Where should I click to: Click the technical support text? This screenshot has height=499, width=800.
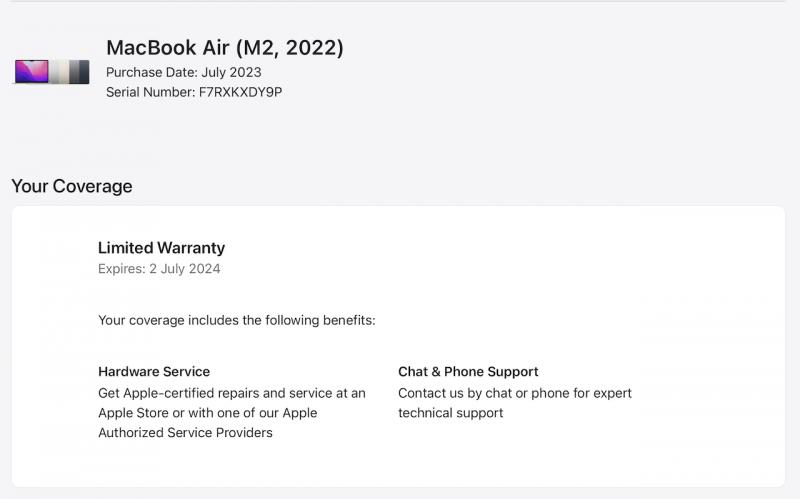tap(450, 413)
